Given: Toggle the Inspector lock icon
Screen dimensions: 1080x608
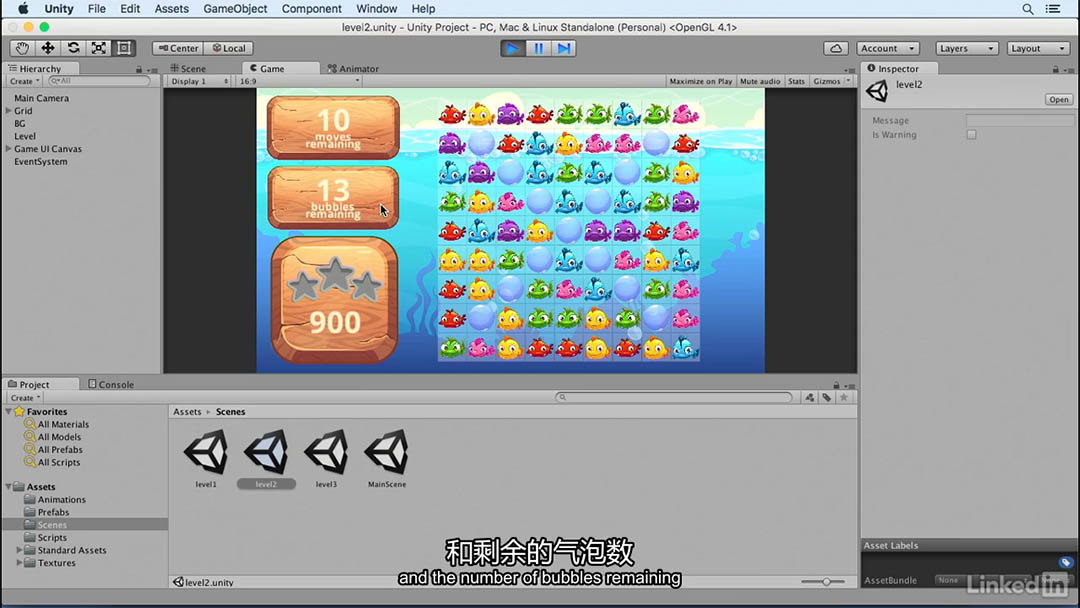Looking at the screenshot, I should click(1055, 69).
